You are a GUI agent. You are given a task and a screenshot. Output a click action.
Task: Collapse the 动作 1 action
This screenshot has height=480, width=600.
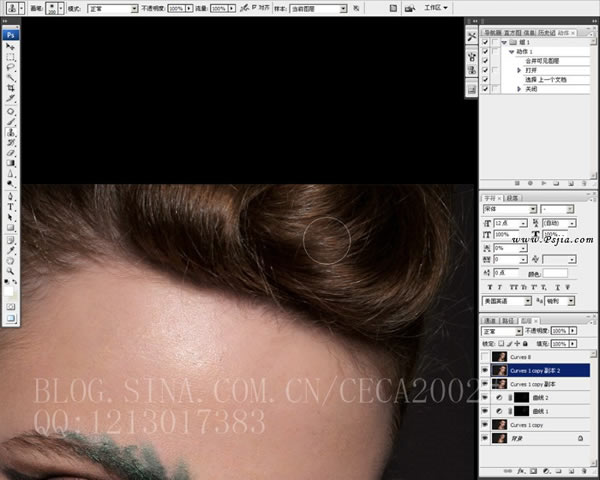(511, 52)
